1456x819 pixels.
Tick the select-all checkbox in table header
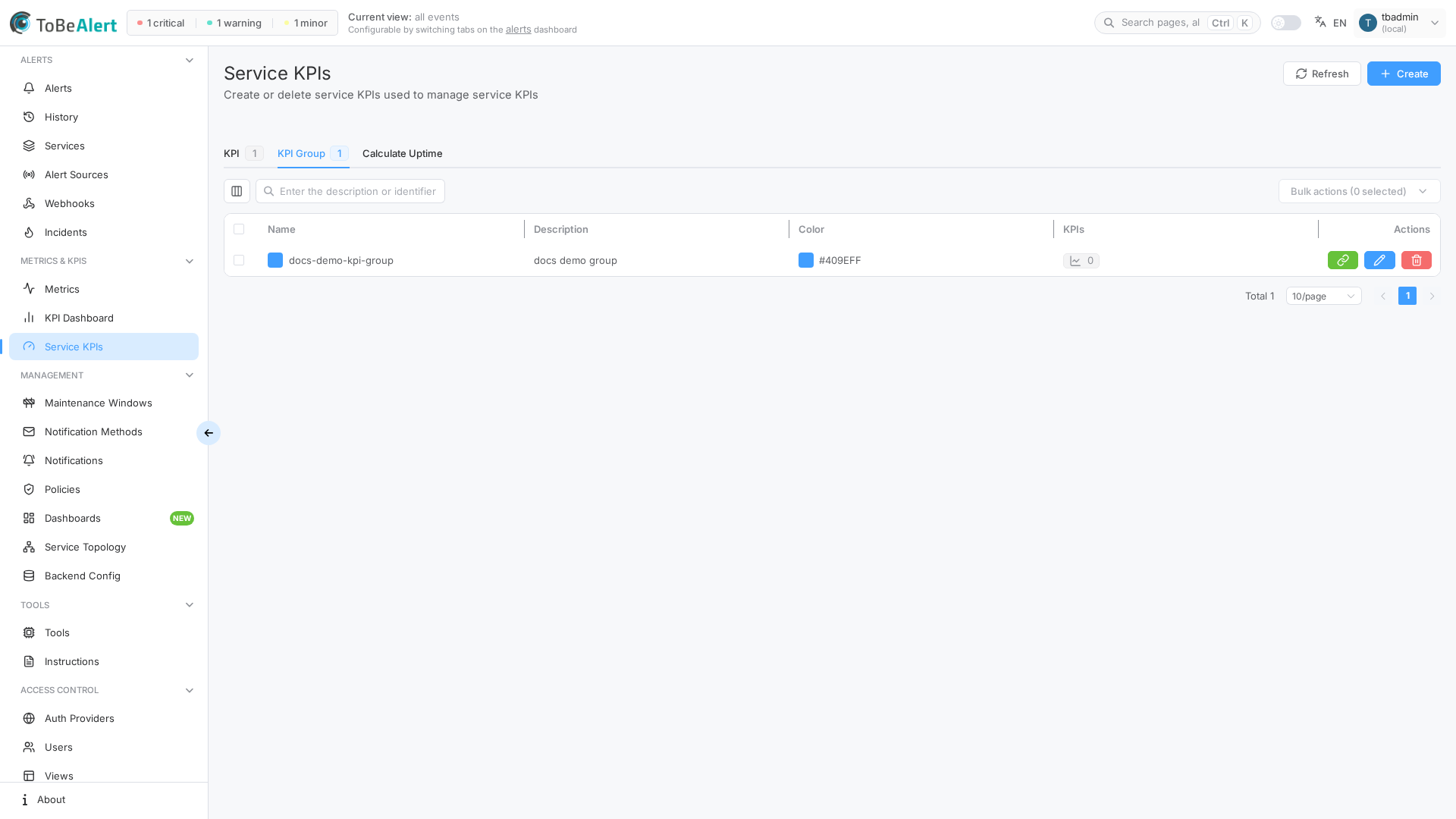(x=239, y=229)
